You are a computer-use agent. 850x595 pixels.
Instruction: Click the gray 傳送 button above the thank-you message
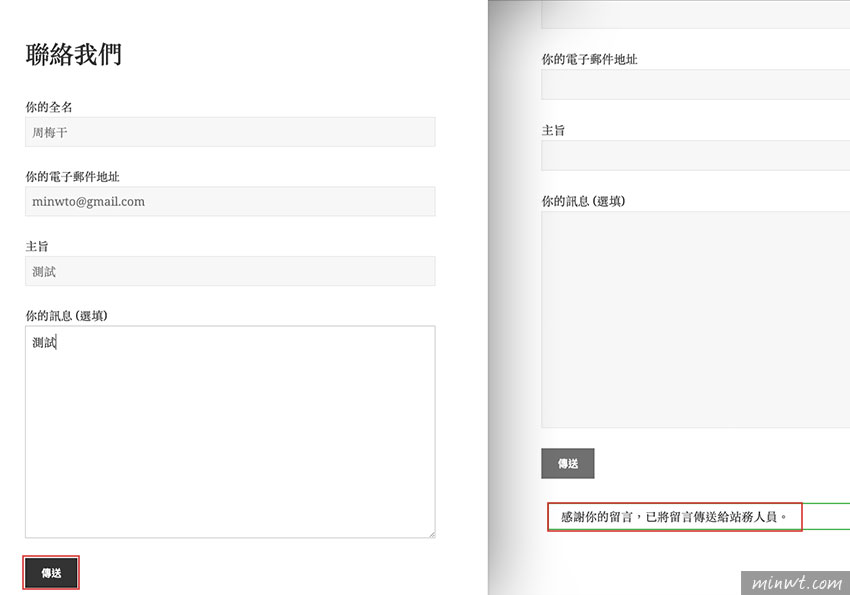568,463
